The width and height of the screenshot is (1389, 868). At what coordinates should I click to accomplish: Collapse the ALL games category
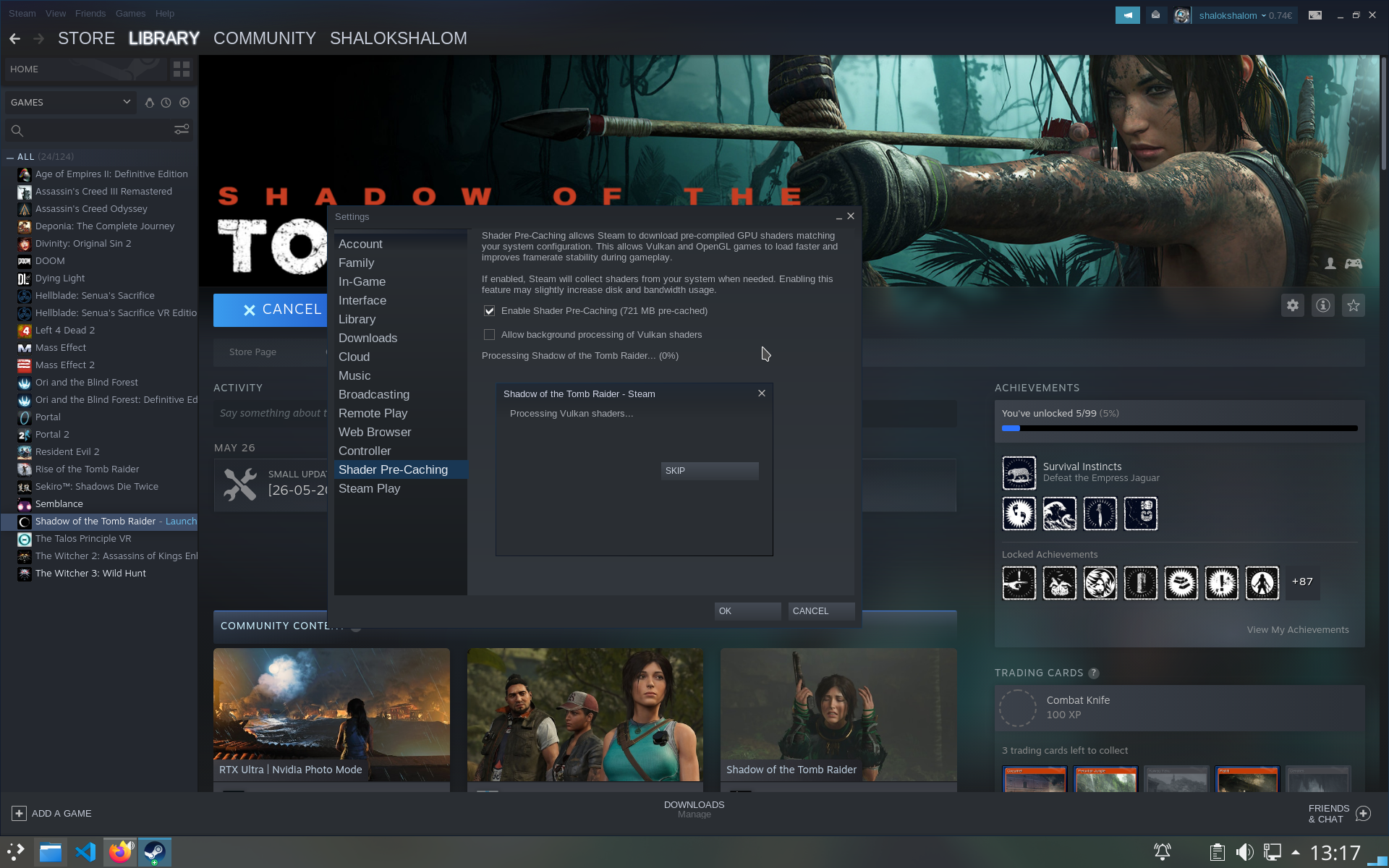(x=10, y=157)
